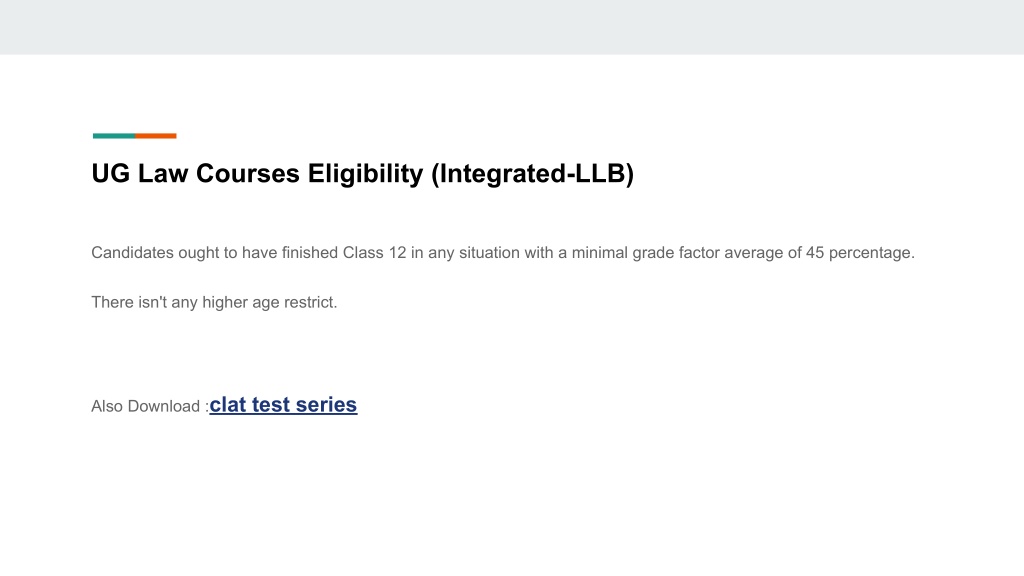Screen dimensions: 1024x576
Task: Click the word restrict ending second sentence
Action: 311,302
